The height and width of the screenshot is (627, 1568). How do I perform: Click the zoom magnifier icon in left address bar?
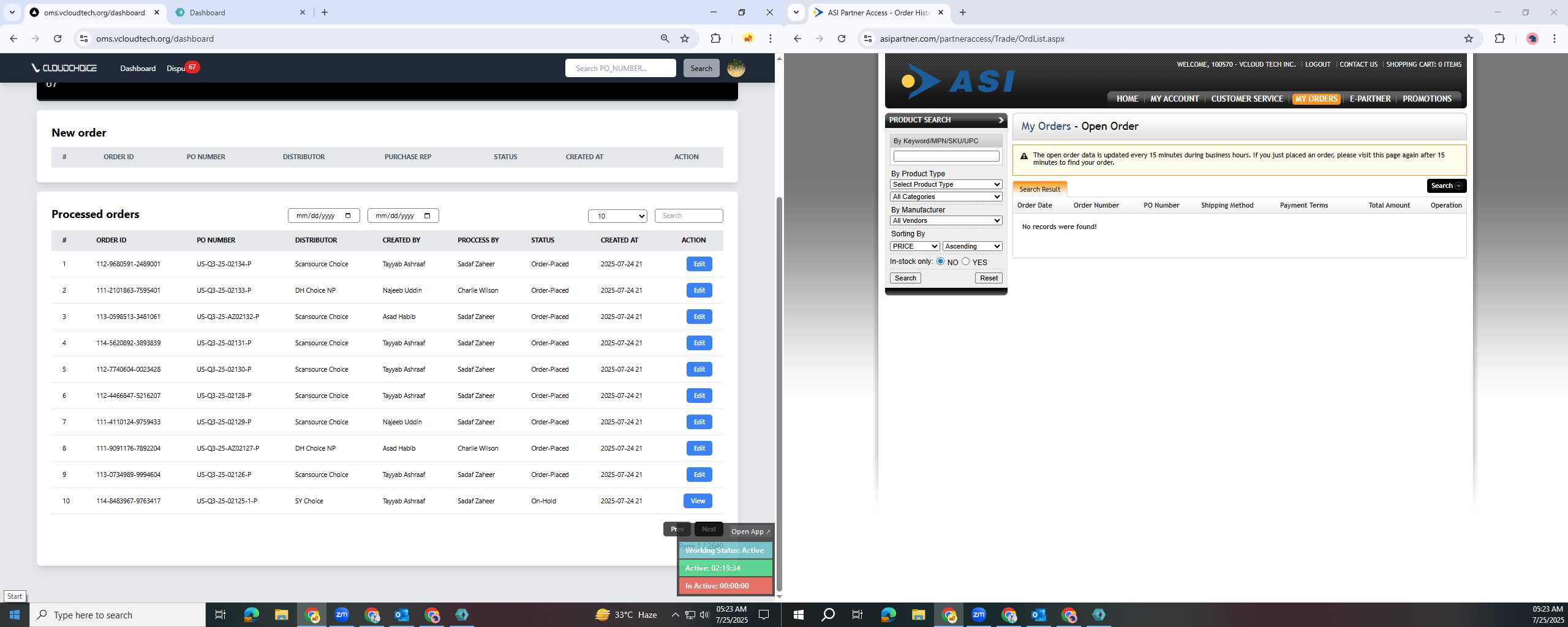click(665, 39)
